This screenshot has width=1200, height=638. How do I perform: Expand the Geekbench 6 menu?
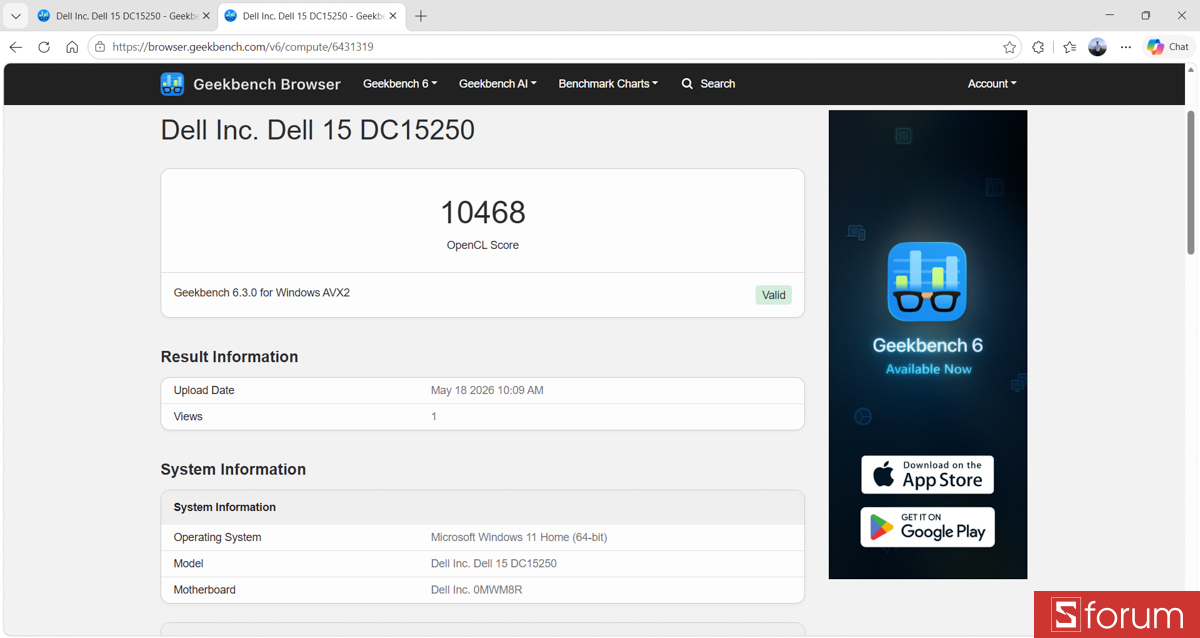[x=400, y=84]
